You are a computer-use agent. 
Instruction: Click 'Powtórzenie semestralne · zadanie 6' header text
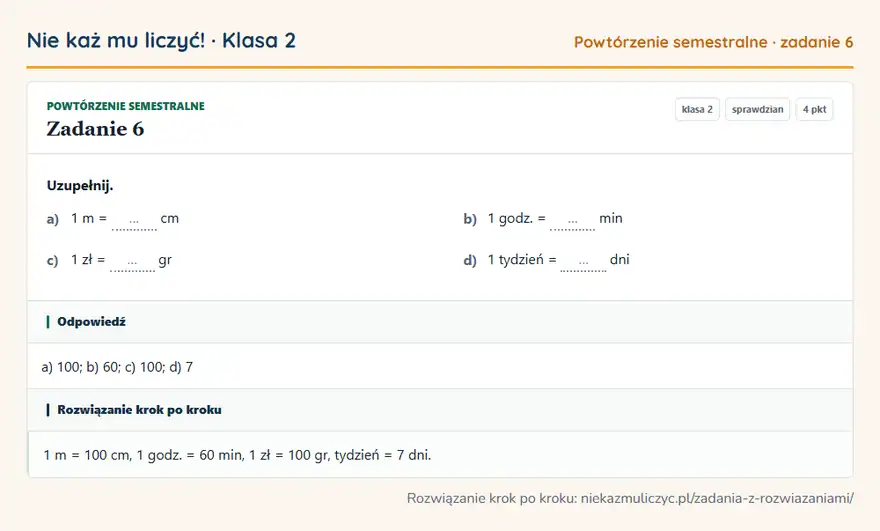tap(713, 42)
